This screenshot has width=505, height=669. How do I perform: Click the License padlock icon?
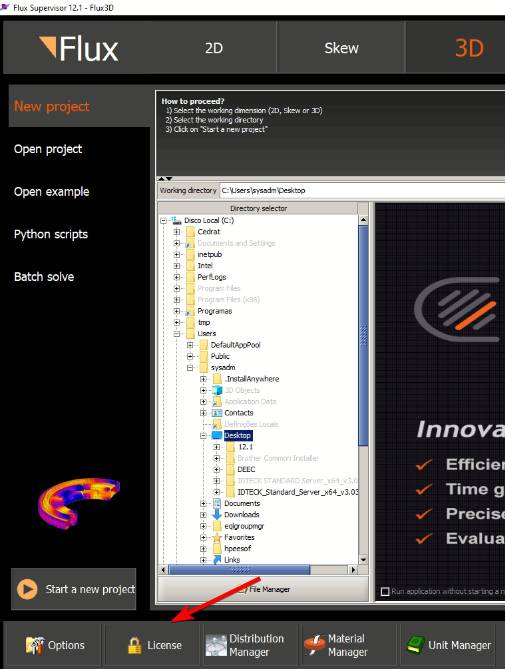(x=134, y=646)
